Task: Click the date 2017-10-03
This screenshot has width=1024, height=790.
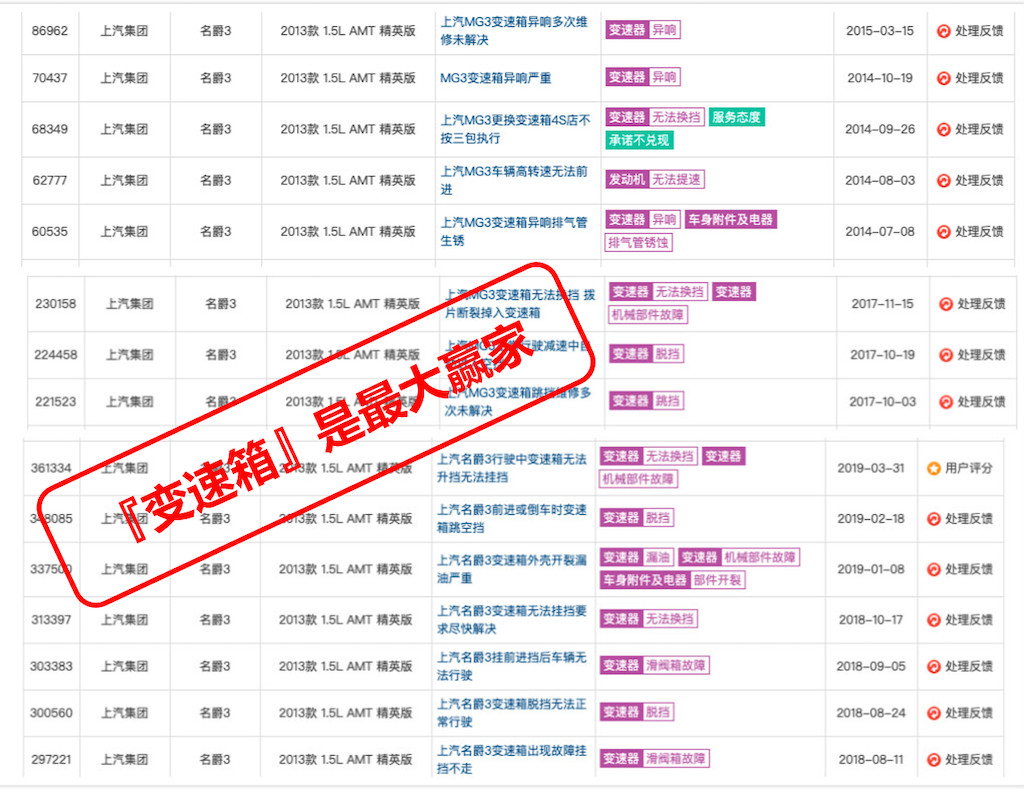Action: 882,402
